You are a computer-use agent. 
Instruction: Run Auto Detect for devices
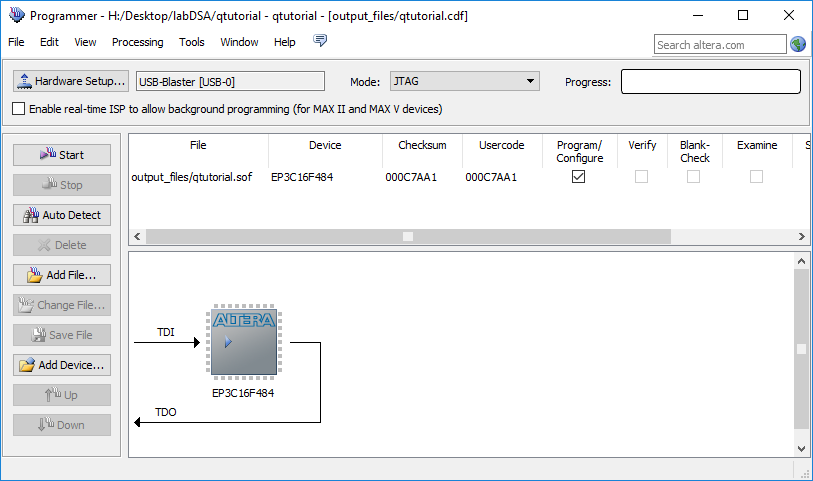click(62, 215)
